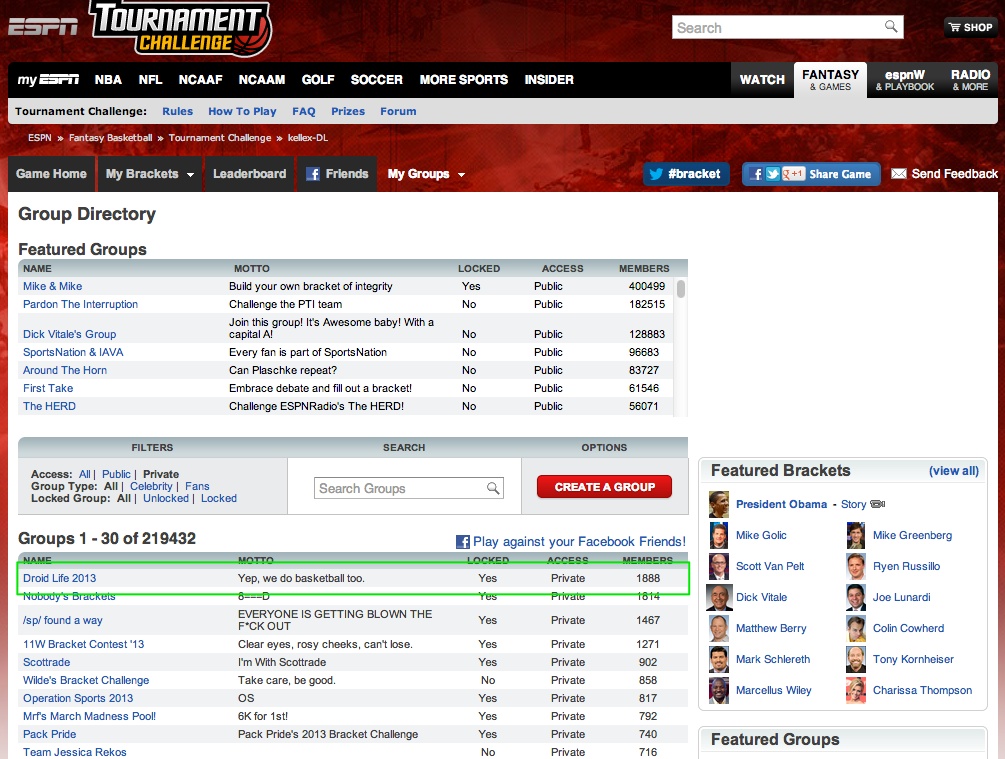Click the search magnifier icon in the top search bar

[891, 28]
